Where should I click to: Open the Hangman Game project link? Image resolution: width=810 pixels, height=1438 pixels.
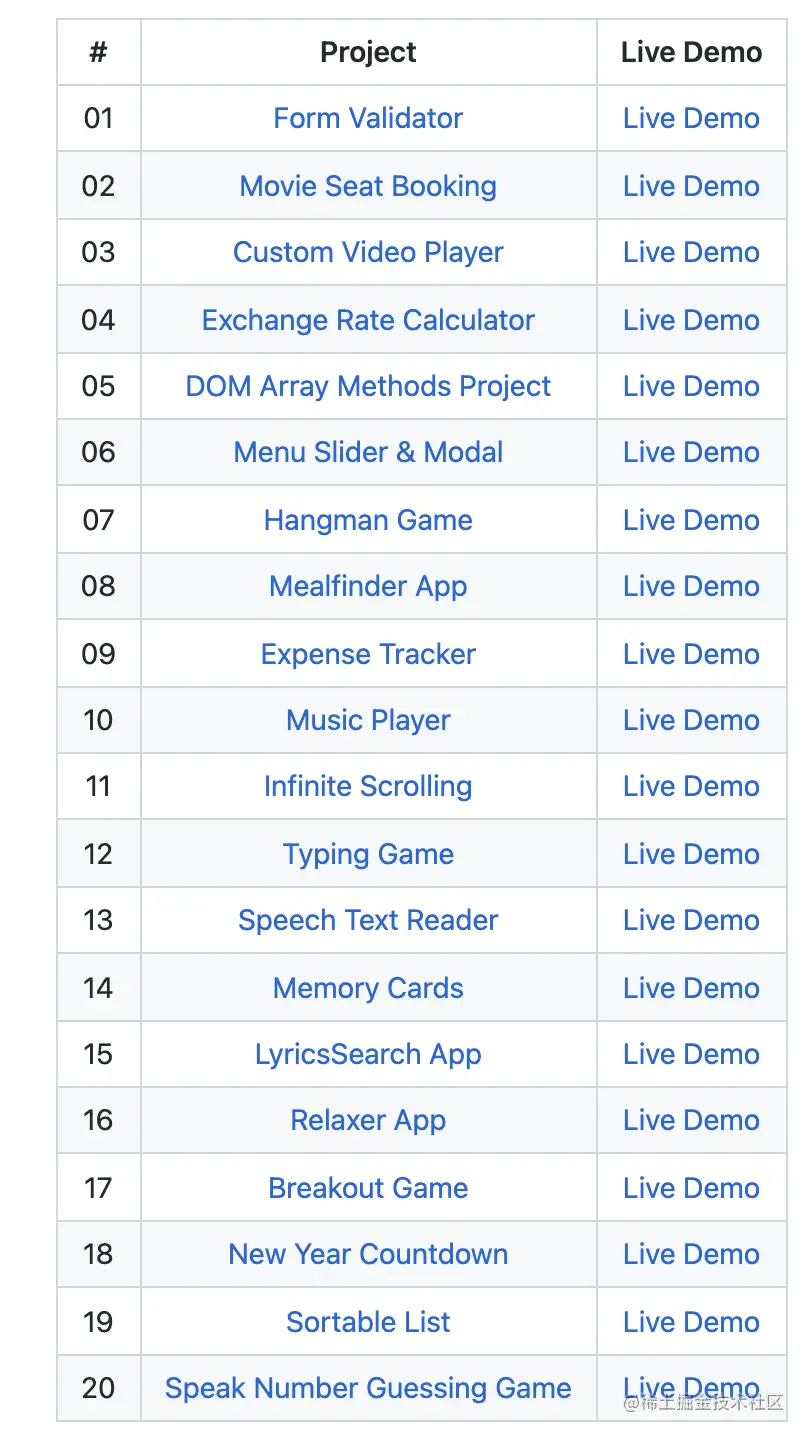(368, 520)
